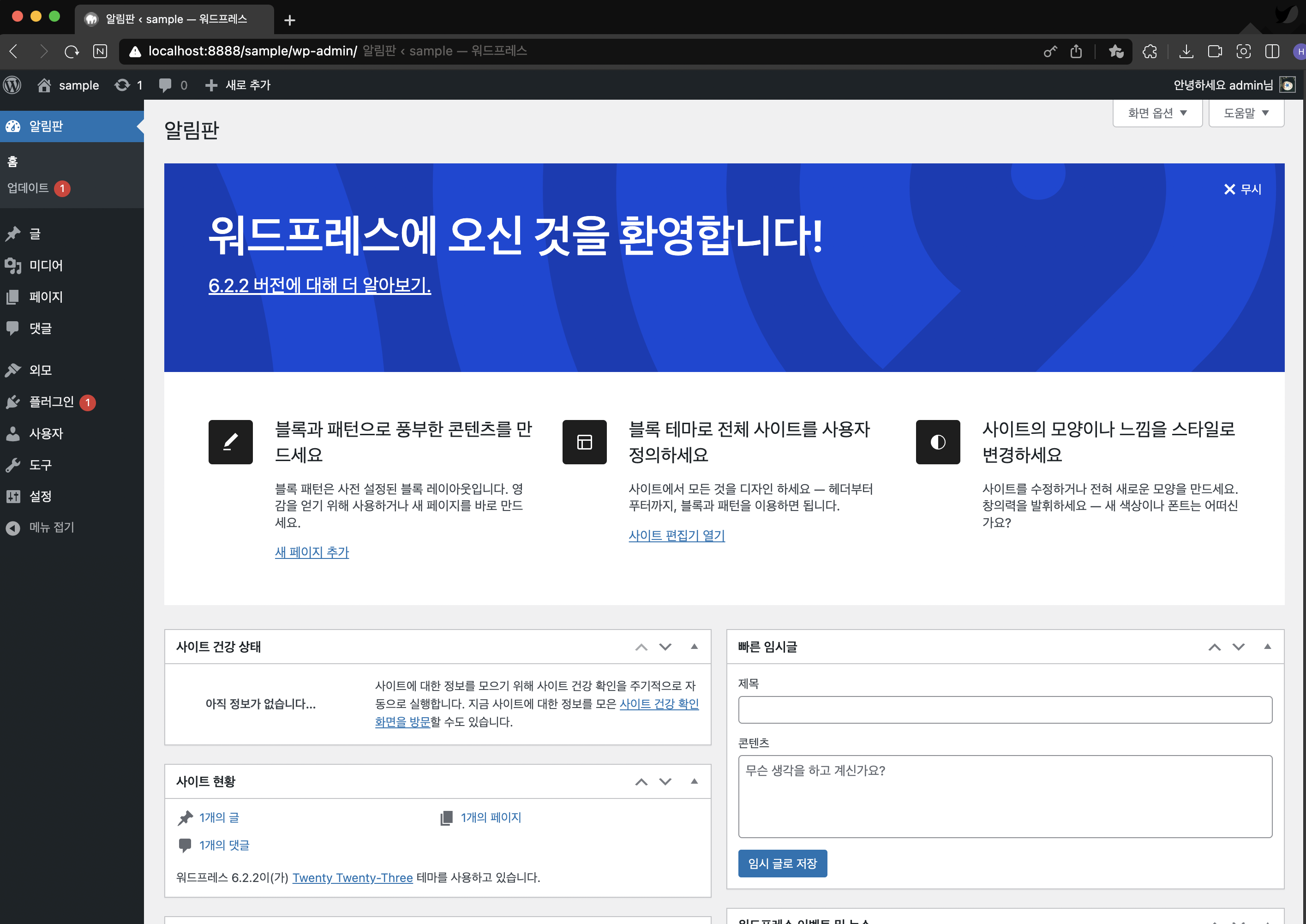Toggle the 사이트 현황 panel triangle

[694, 782]
